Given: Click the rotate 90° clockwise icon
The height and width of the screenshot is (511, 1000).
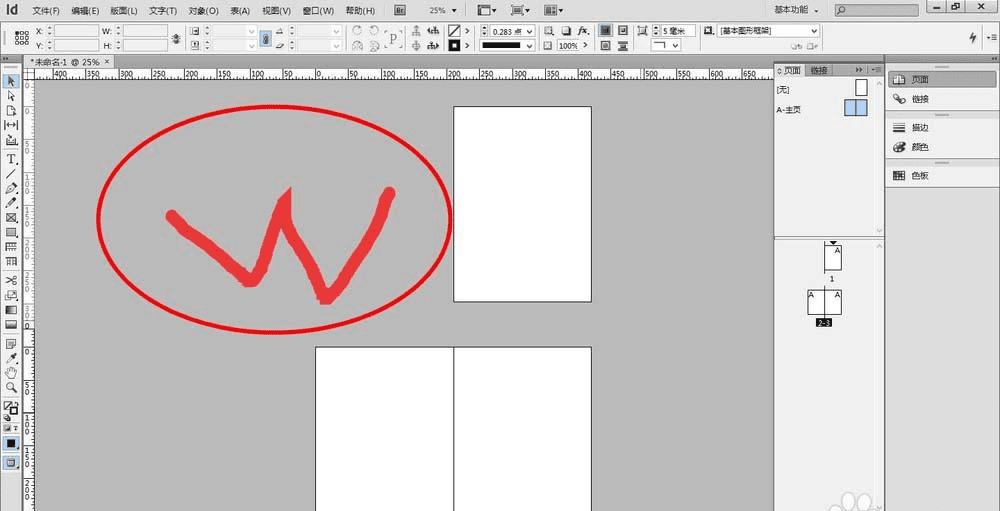Looking at the screenshot, I should coord(357,31).
